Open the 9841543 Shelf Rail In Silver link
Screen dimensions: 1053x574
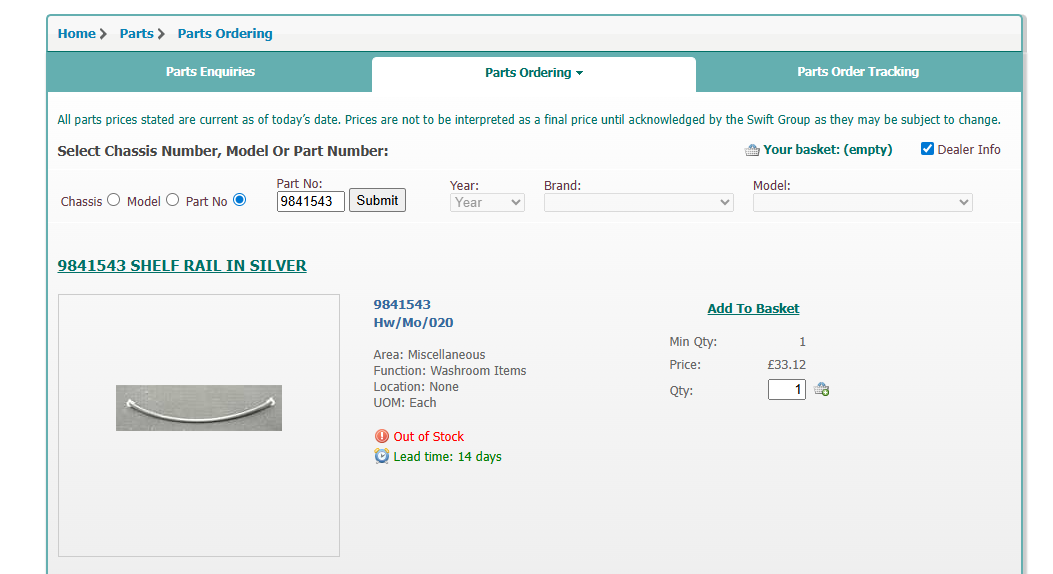[x=182, y=266]
